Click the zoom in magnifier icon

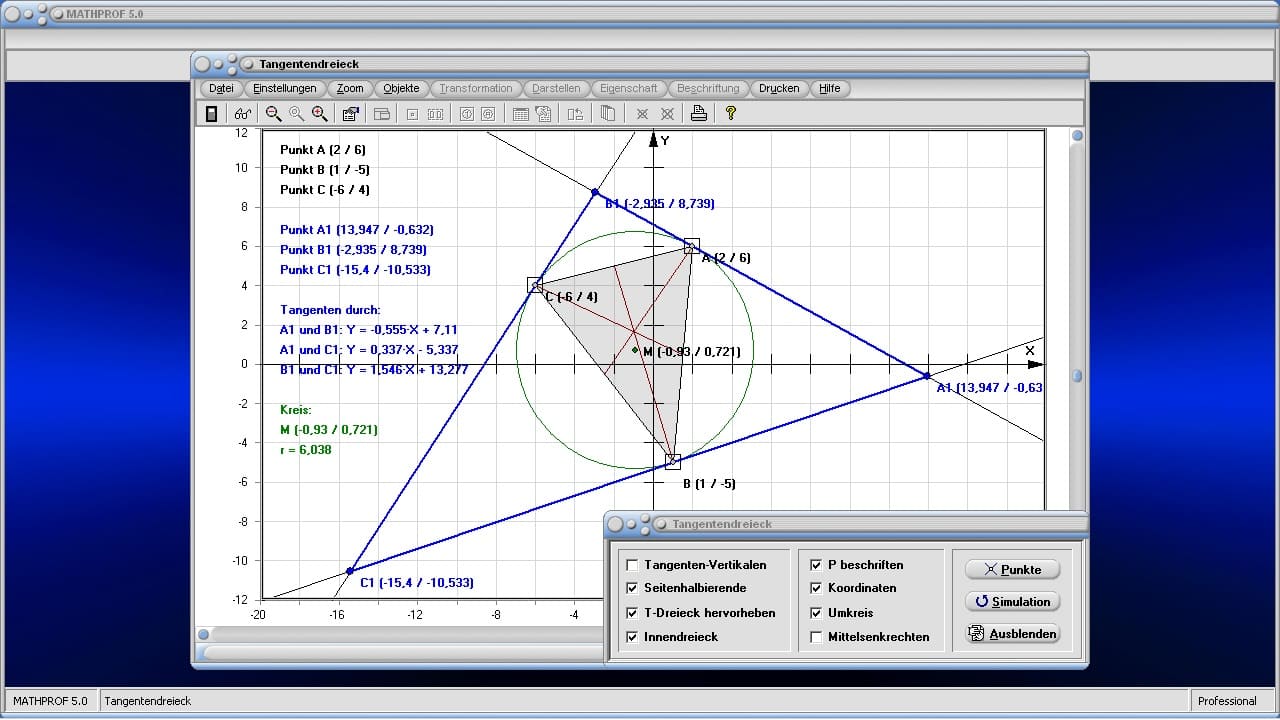[x=319, y=114]
